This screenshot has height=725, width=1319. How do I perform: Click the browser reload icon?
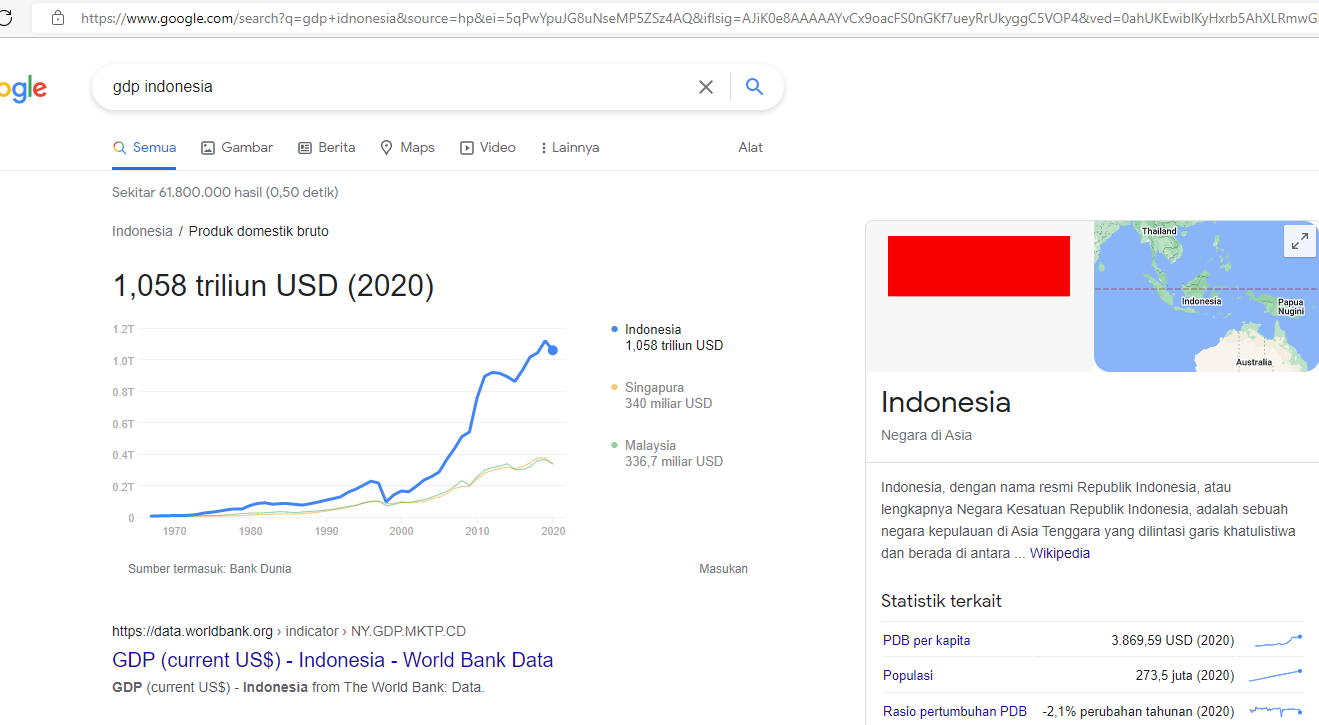tap(5, 17)
